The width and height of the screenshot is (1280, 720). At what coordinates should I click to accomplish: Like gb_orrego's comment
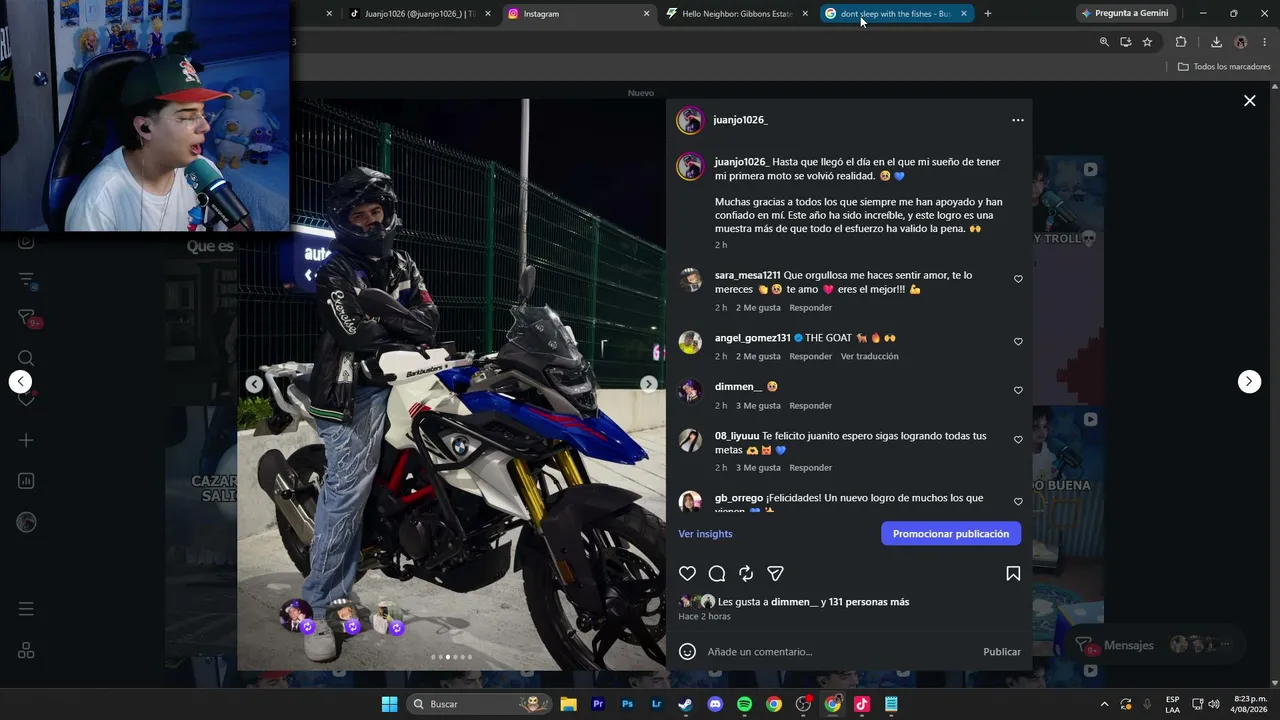click(1018, 501)
